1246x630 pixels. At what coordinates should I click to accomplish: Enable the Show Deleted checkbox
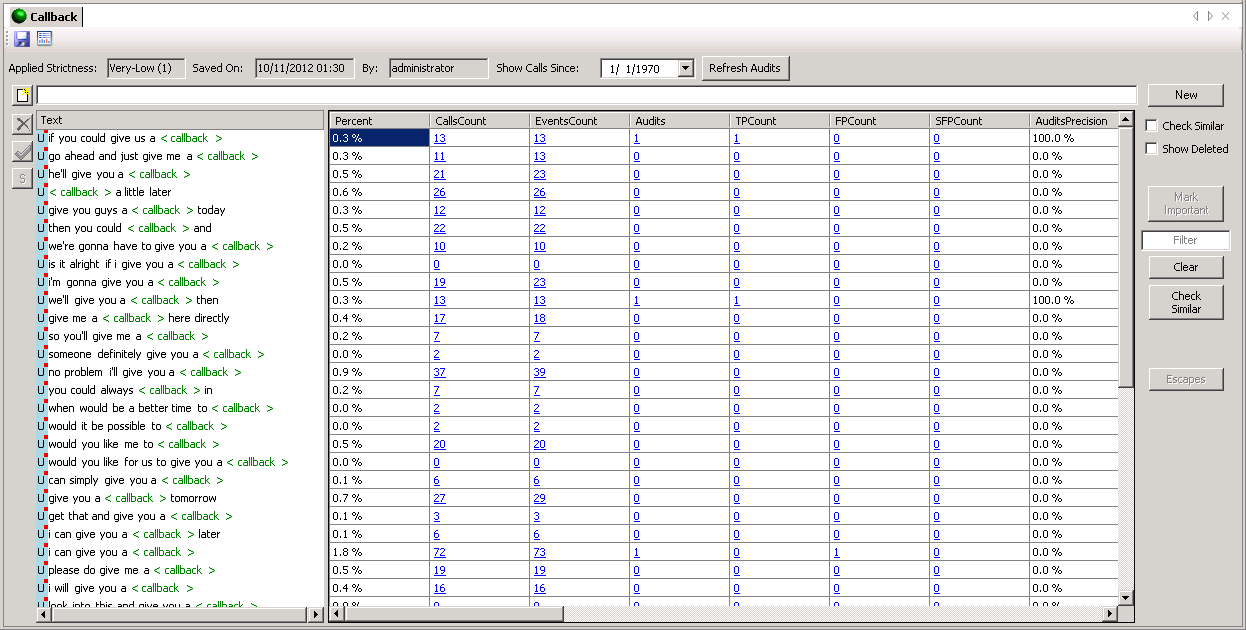[1152, 149]
